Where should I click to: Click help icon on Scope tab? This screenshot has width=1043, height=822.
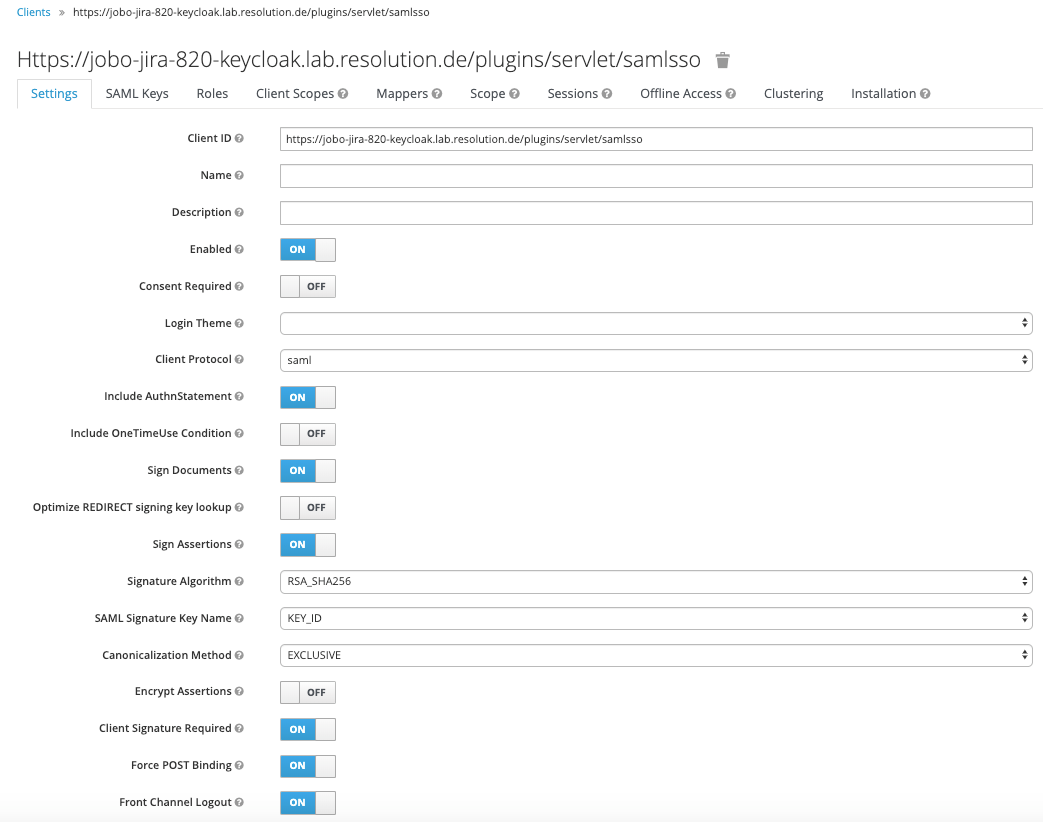pos(514,94)
